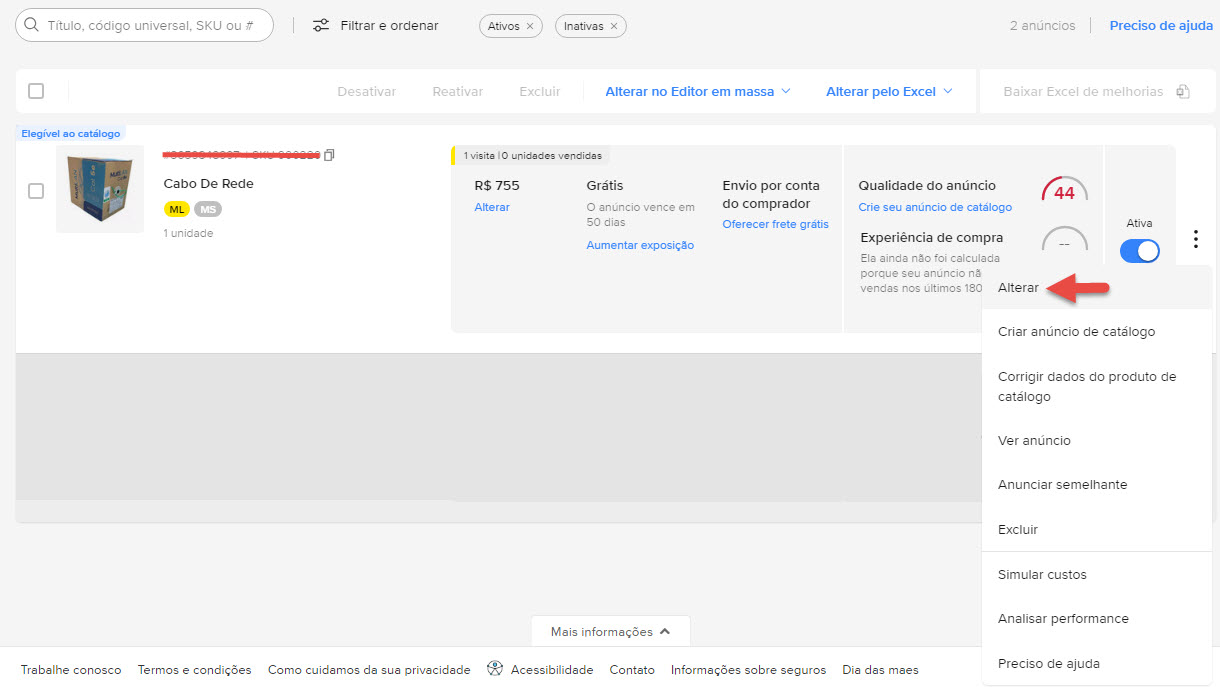Remove the Ativos filter chip

pos(530,26)
